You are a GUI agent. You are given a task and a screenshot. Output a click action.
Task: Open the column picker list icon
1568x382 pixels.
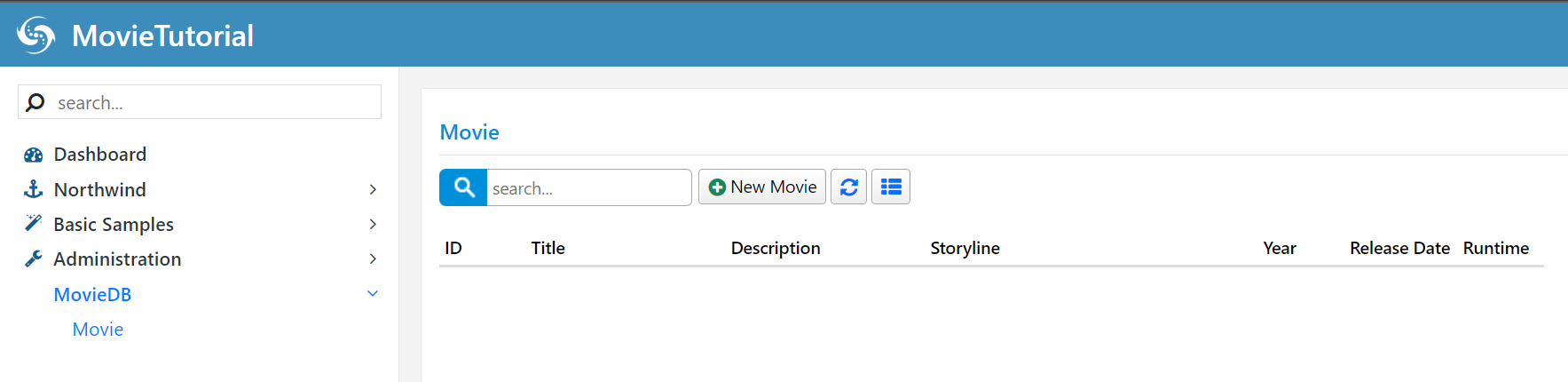tap(891, 187)
